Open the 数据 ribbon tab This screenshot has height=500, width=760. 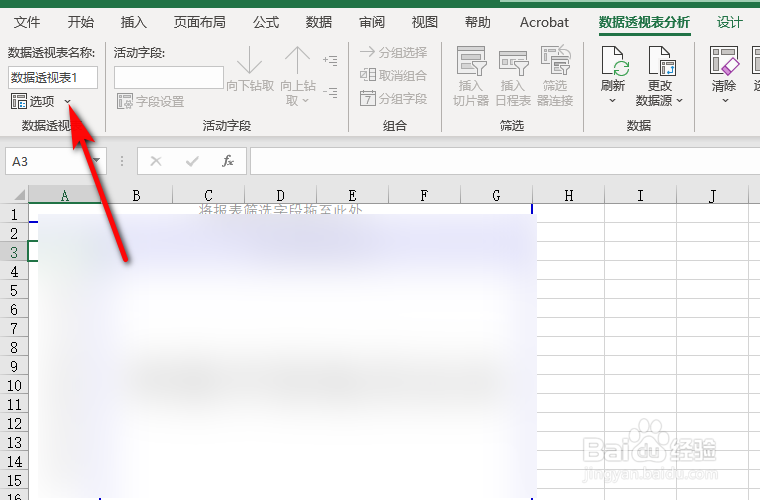[x=318, y=22]
